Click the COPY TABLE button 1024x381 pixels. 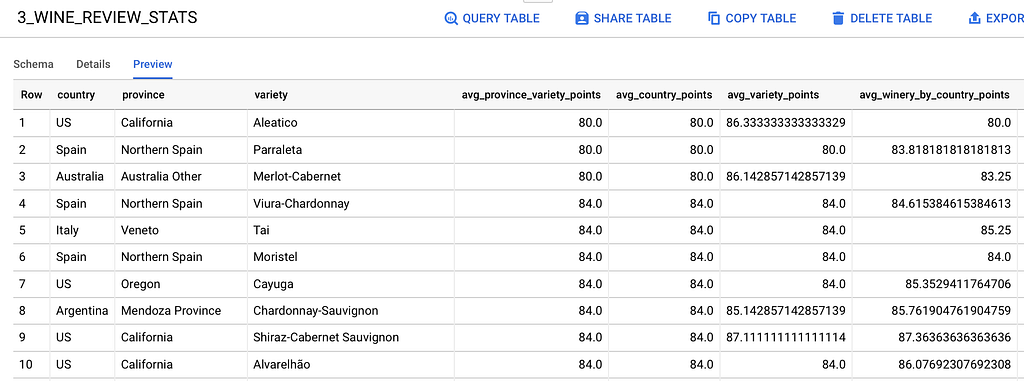[x=752, y=18]
